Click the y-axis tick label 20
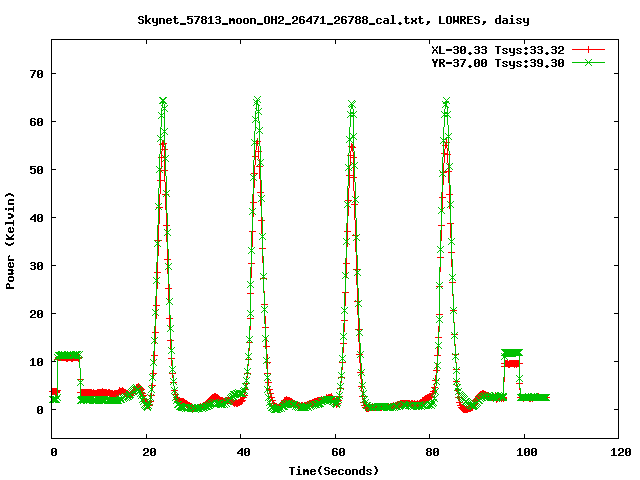 36,314
